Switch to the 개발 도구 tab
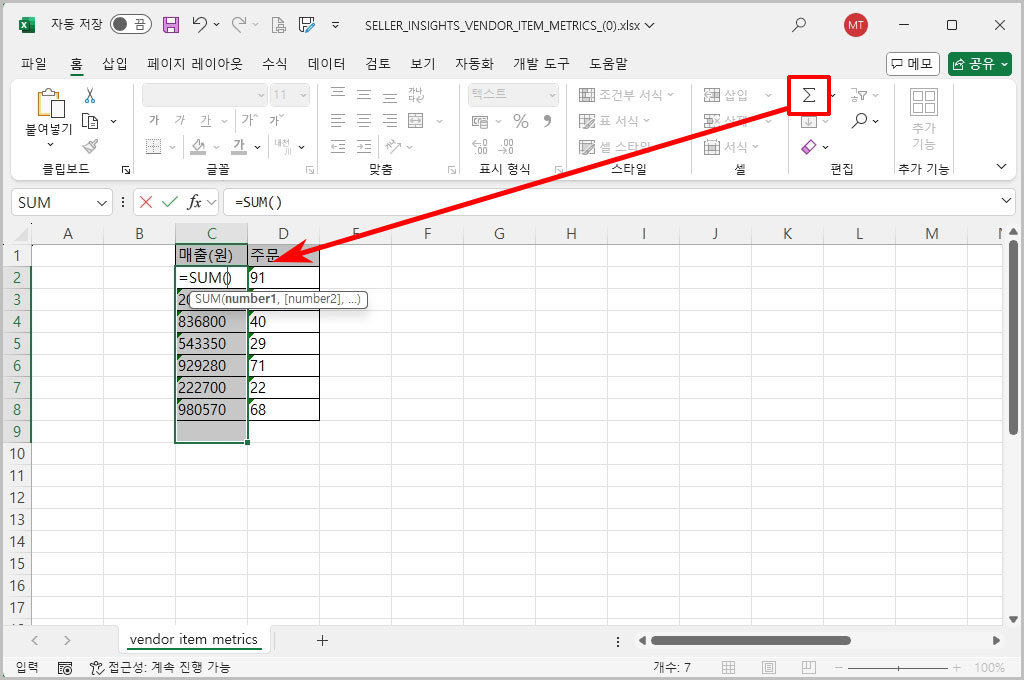 tap(541, 63)
